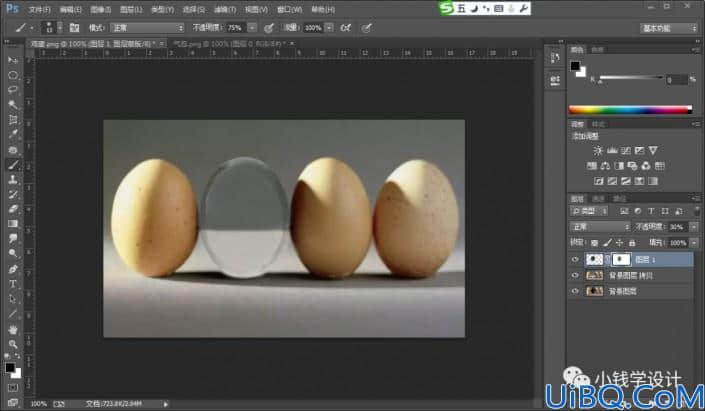Open brush opacity 75% slider arrow
705x411 pixels.
pos(252,28)
